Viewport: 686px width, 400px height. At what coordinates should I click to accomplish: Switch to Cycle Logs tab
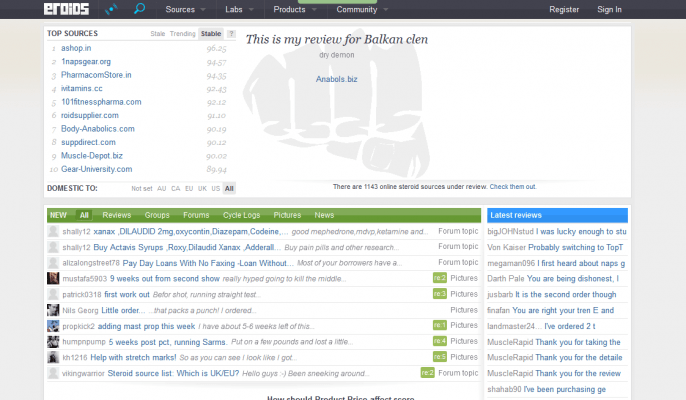click(242, 215)
